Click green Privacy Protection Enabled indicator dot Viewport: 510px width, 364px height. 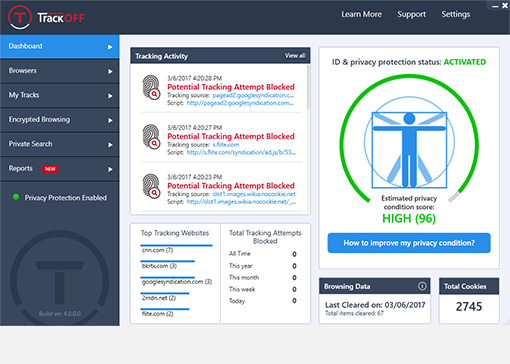pos(16,197)
